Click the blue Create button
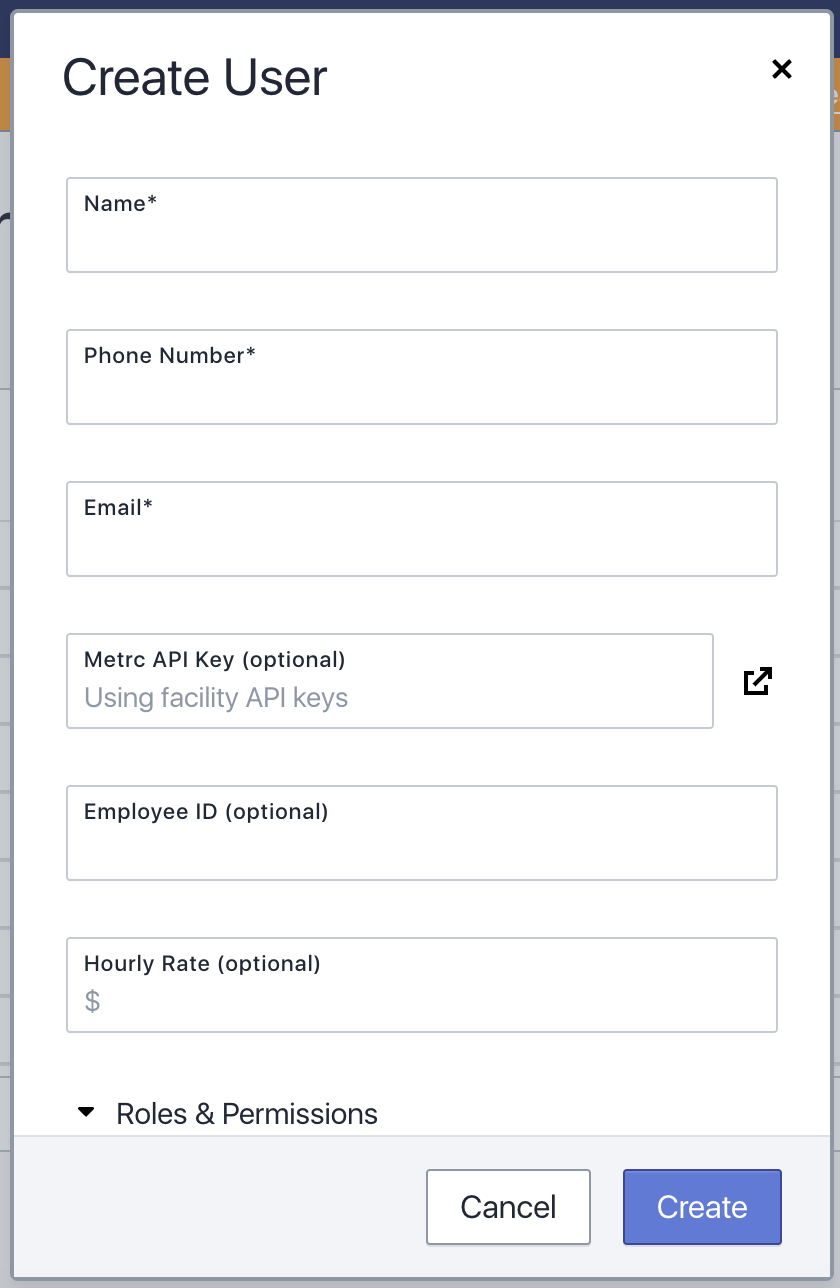Screen dimensions: 840x1288 tap(702, 1207)
